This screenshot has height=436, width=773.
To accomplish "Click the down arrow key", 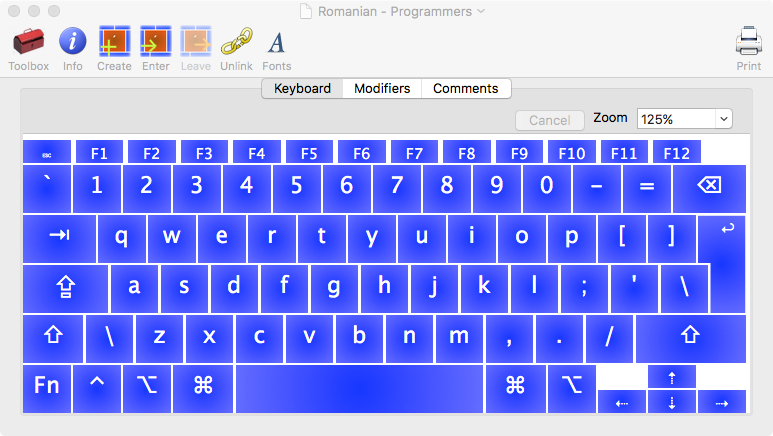I will pyautogui.click(x=672, y=401).
